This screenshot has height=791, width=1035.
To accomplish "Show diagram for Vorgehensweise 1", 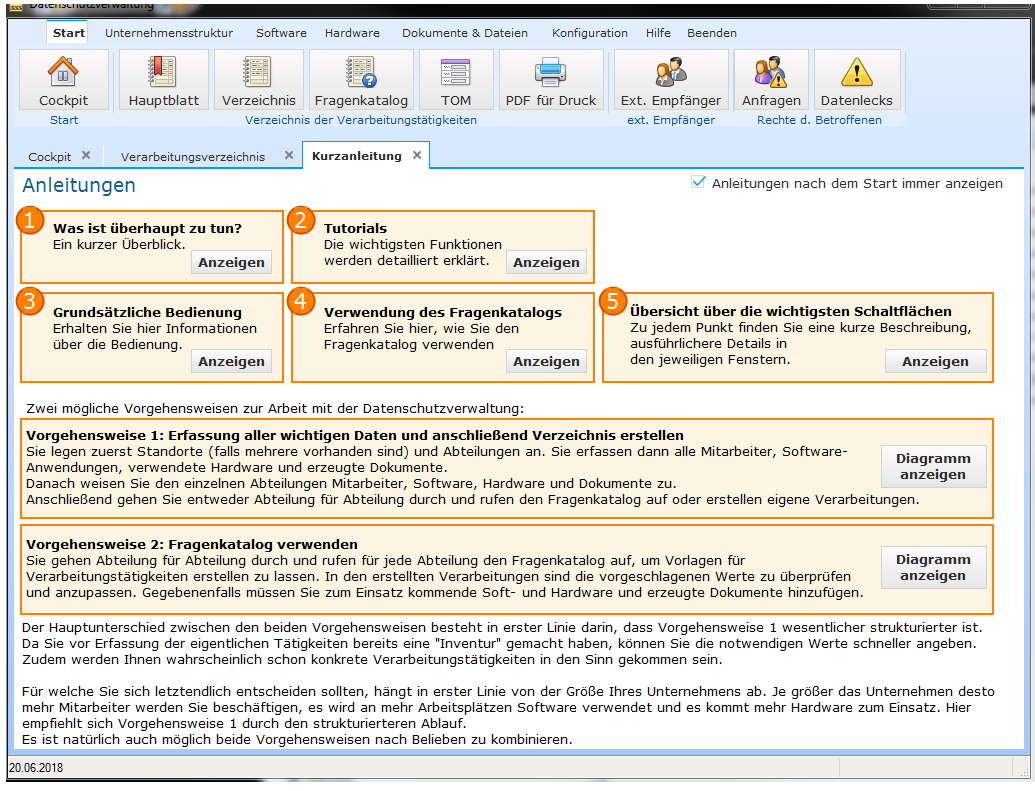I will [x=933, y=467].
